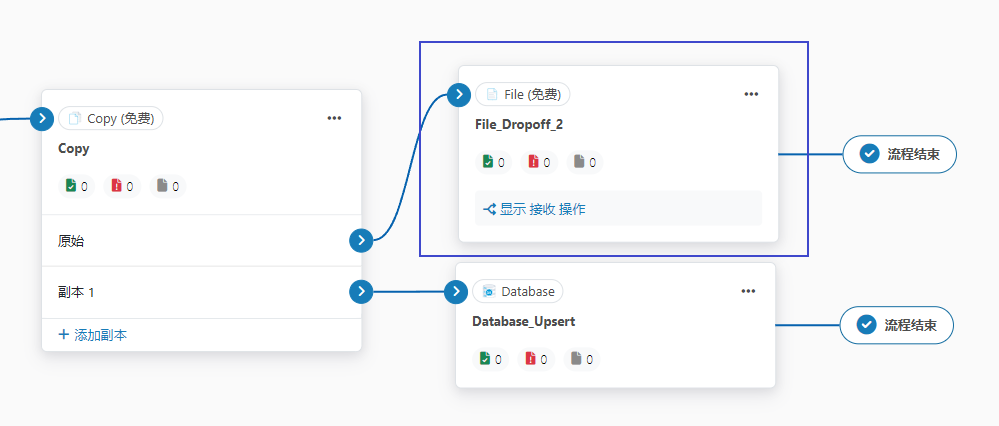
Task: Click the File (免费) type badge
Action: pos(523,95)
